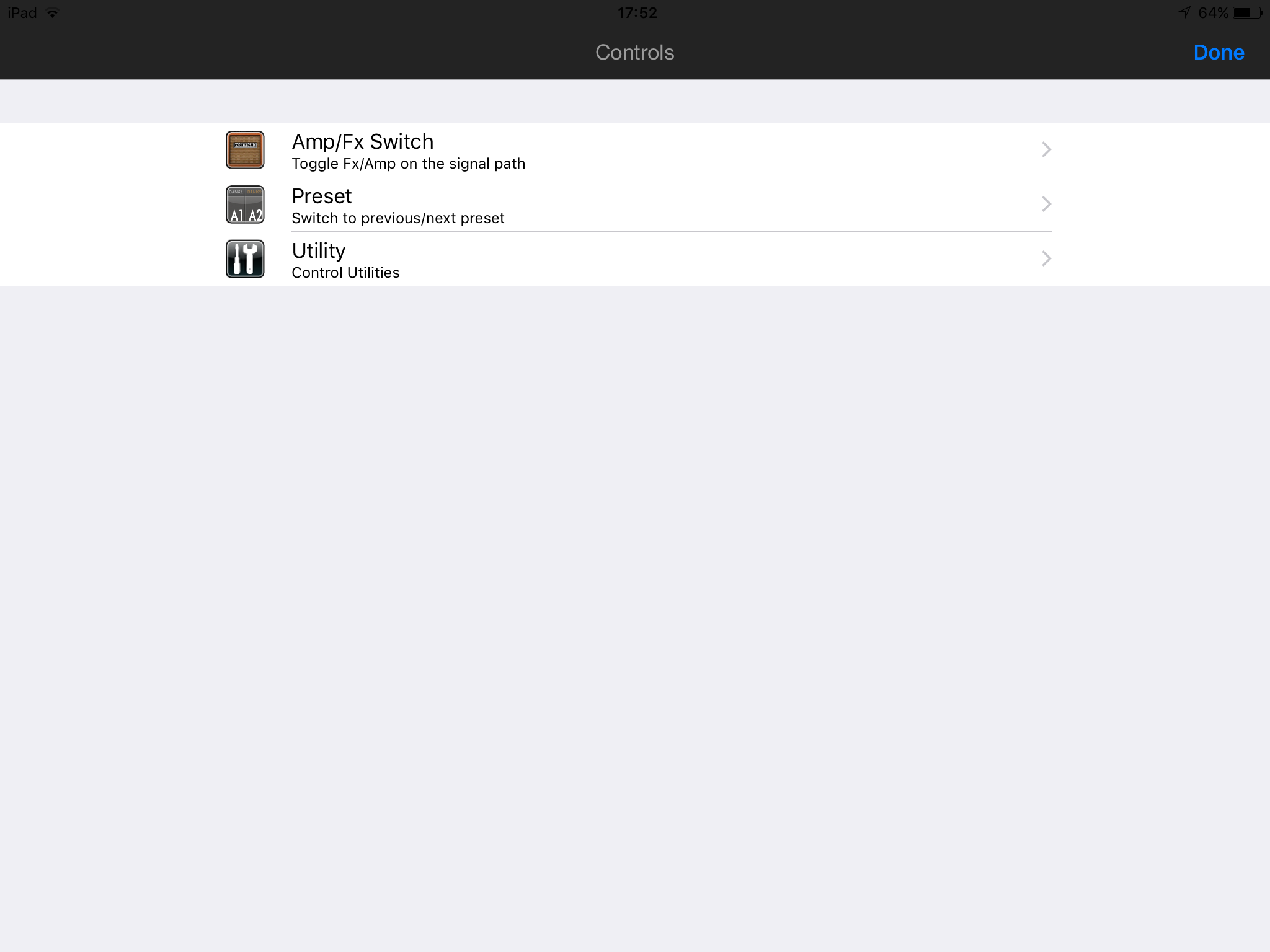Viewport: 1270px width, 952px height.
Task: Tap the battery indicator icon
Action: coord(1248,13)
